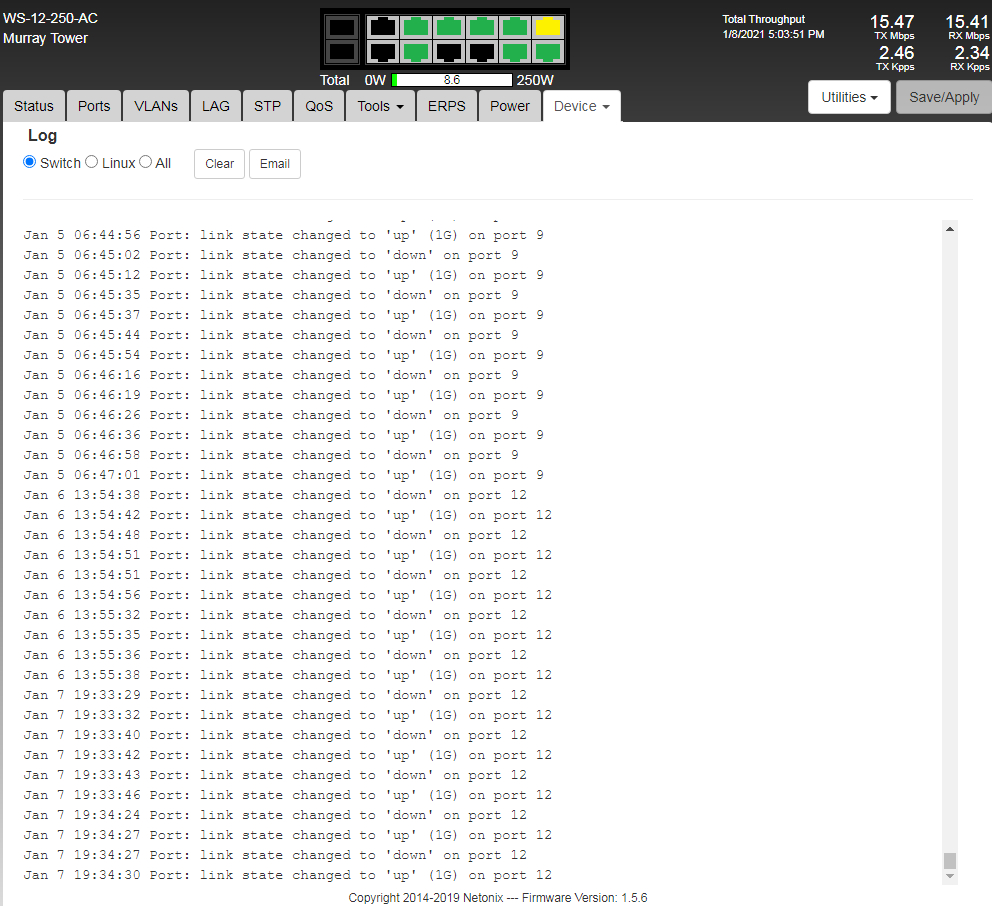Switch to the VLANs tab

click(x=156, y=106)
